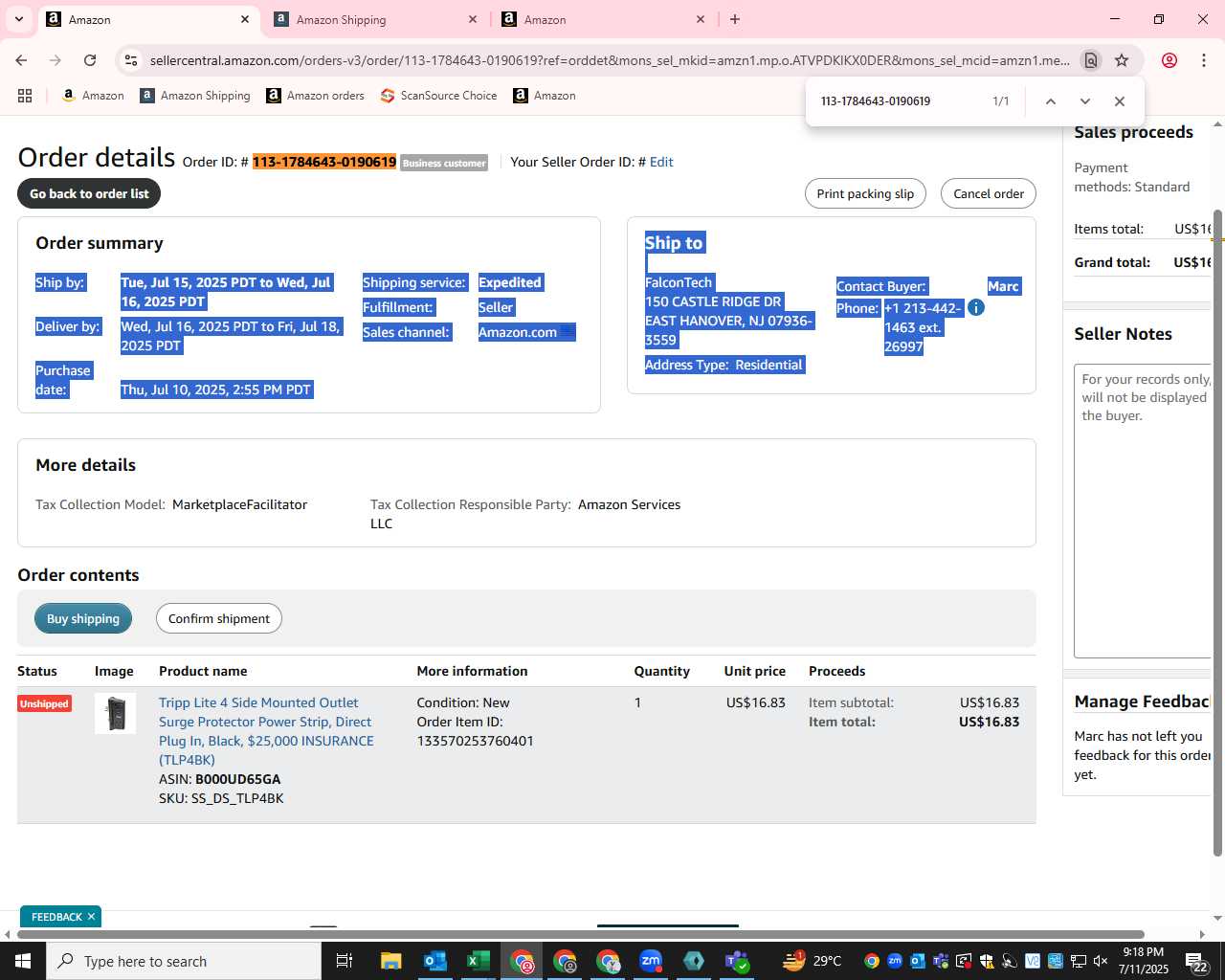Open Zoom from the taskbar
The image size is (1225, 980).
[651, 961]
